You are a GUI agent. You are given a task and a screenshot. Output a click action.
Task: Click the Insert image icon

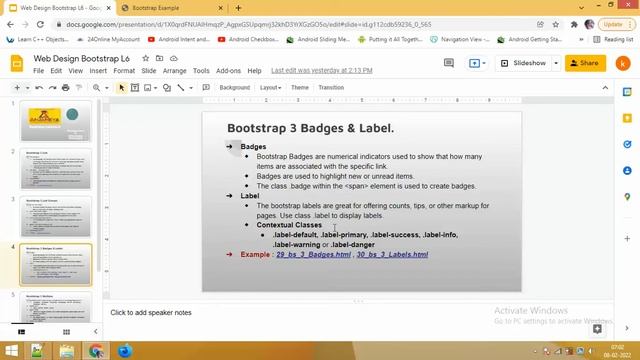148,88
